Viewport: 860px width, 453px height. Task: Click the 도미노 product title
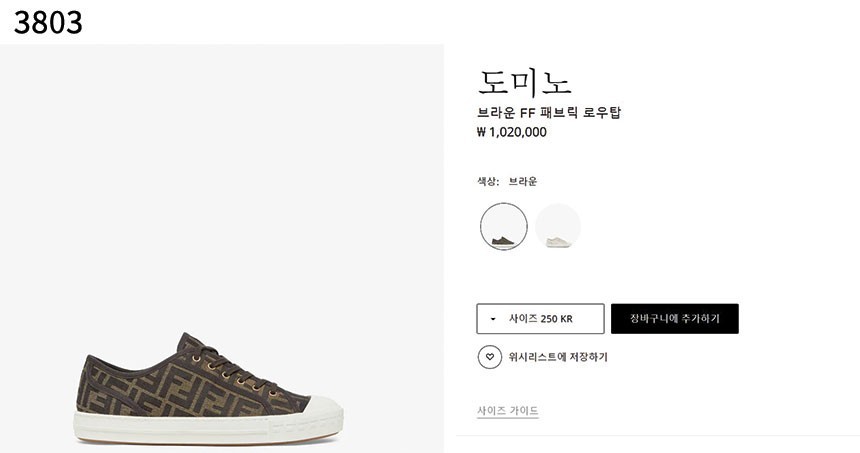tap(525, 82)
